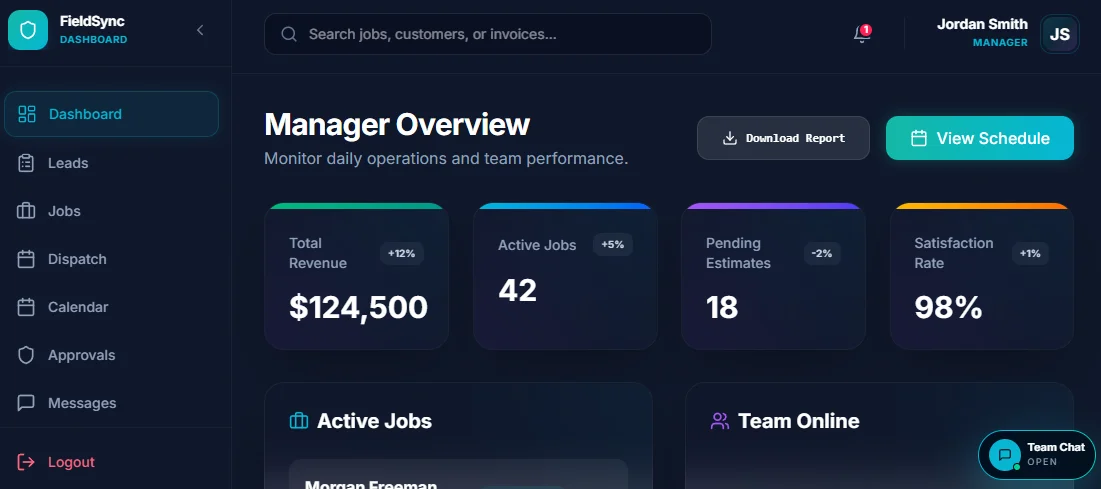Click the Approvals shield icon
The width and height of the screenshot is (1101, 489).
coord(26,356)
